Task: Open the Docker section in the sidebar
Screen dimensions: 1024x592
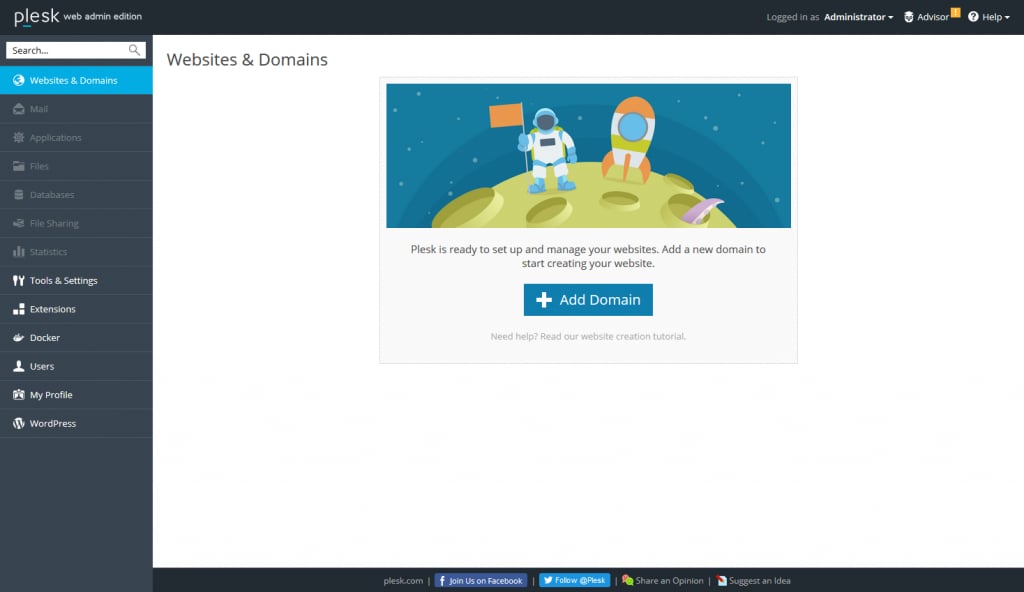Action: pyautogui.click(x=40, y=337)
